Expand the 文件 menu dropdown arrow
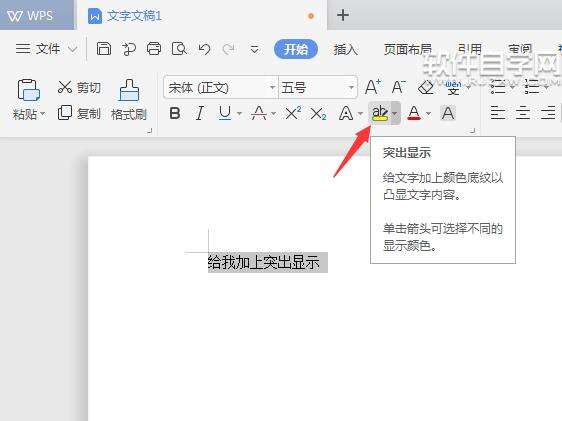Image resolution: width=562 pixels, height=421 pixels. point(73,49)
